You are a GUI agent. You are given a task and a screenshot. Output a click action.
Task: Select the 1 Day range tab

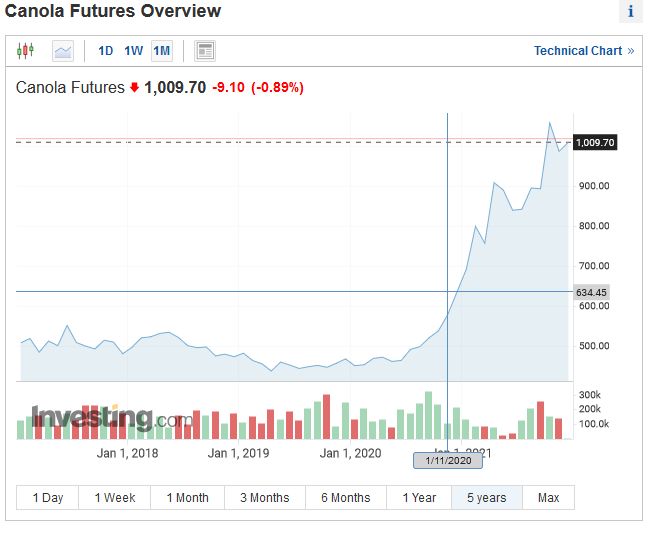(x=48, y=498)
